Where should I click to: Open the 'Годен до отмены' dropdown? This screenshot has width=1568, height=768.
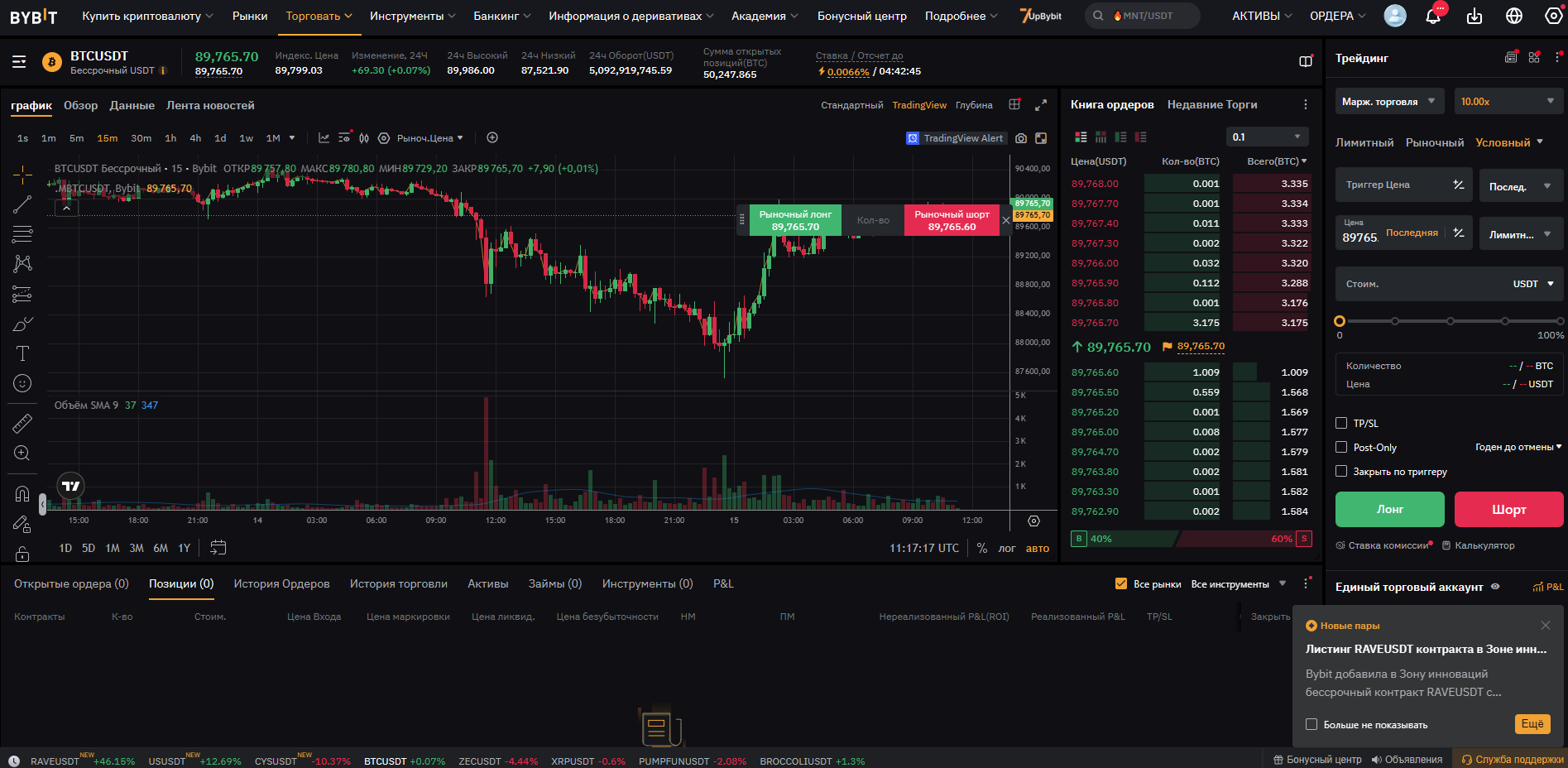[x=1518, y=447]
